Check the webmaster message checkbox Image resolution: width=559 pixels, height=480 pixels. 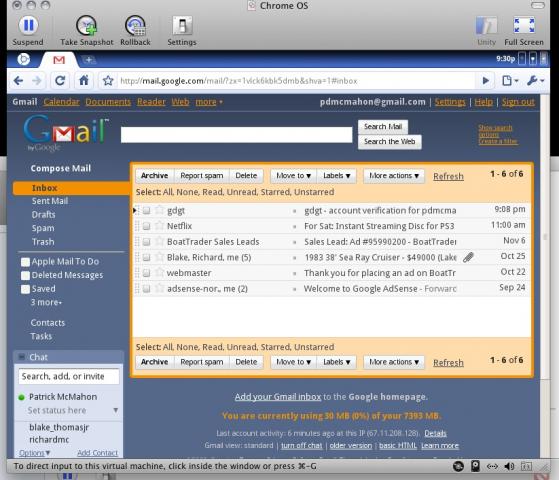147,273
